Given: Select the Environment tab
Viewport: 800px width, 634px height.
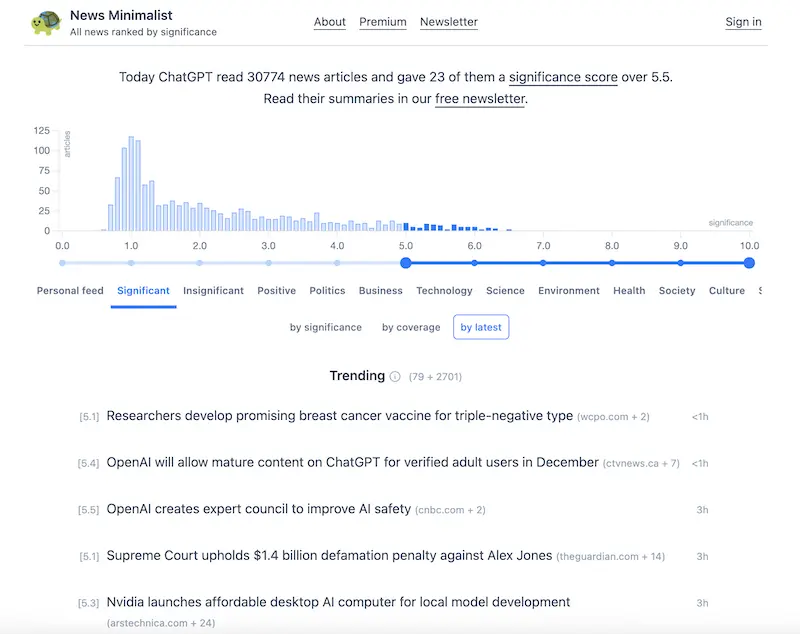Looking at the screenshot, I should click(569, 291).
